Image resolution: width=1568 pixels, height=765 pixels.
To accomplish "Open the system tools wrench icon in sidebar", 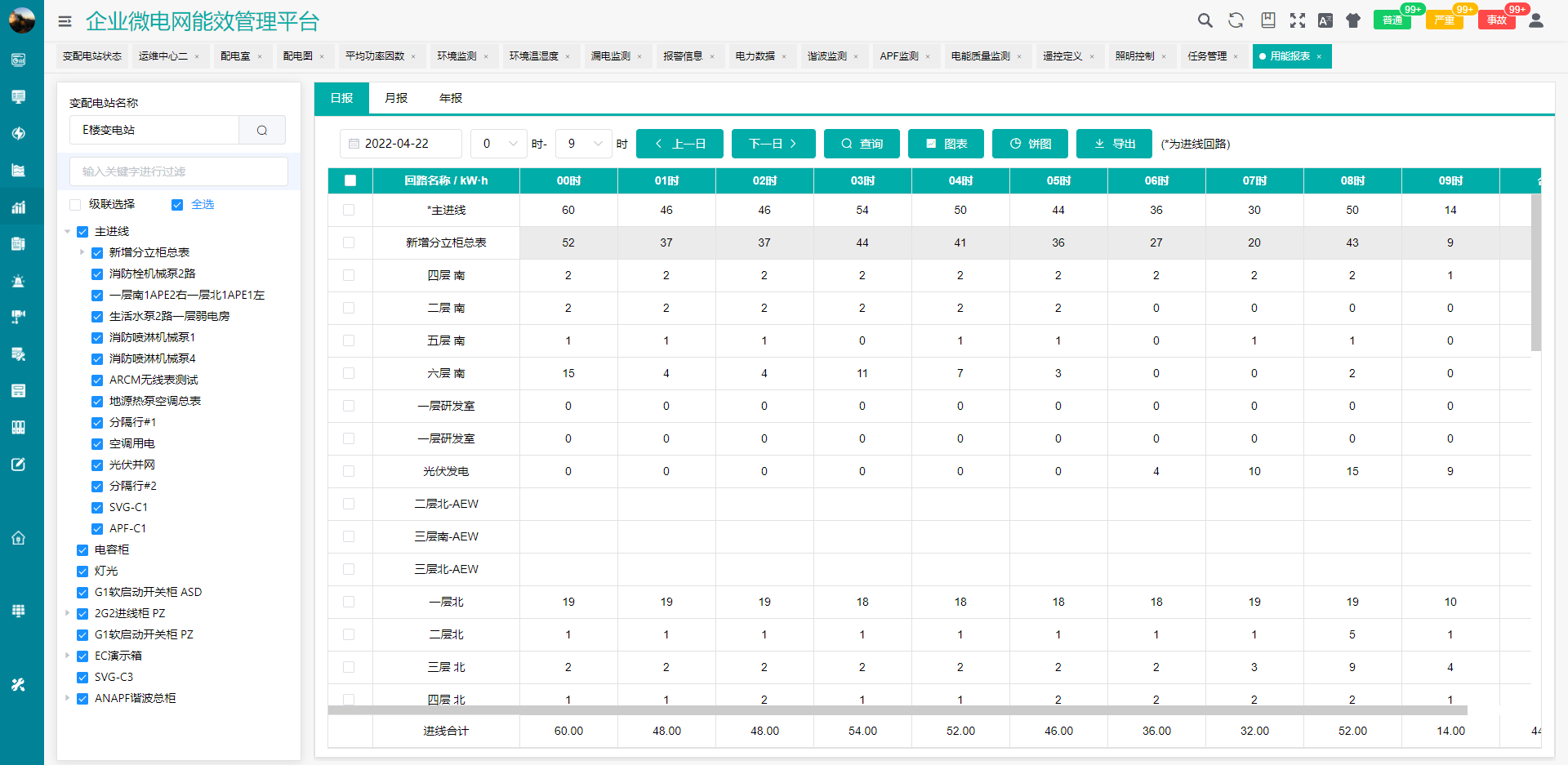I will 19,685.
